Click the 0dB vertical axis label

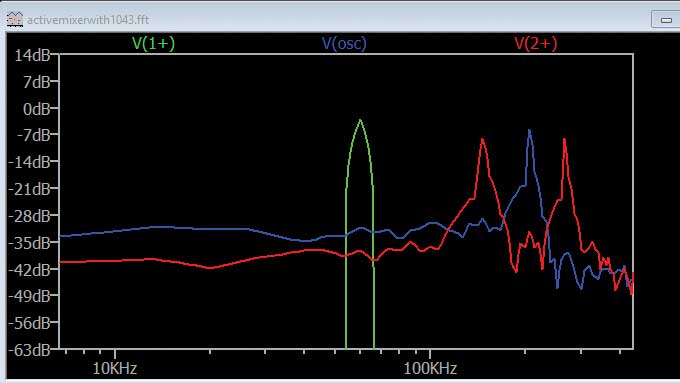click(x=37, y=109)
